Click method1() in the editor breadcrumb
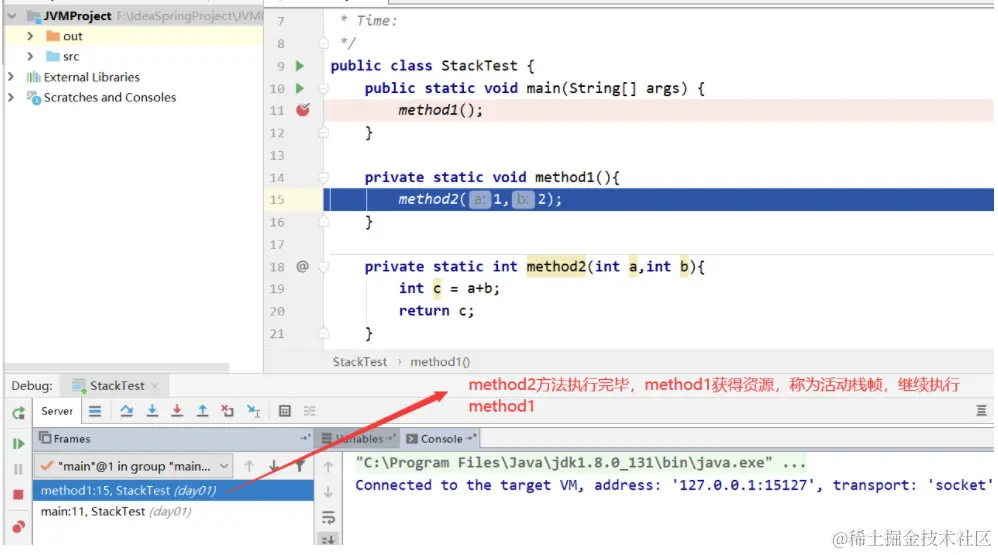Image resolution: width=998 pixels, height=555 pixels. 440,362
